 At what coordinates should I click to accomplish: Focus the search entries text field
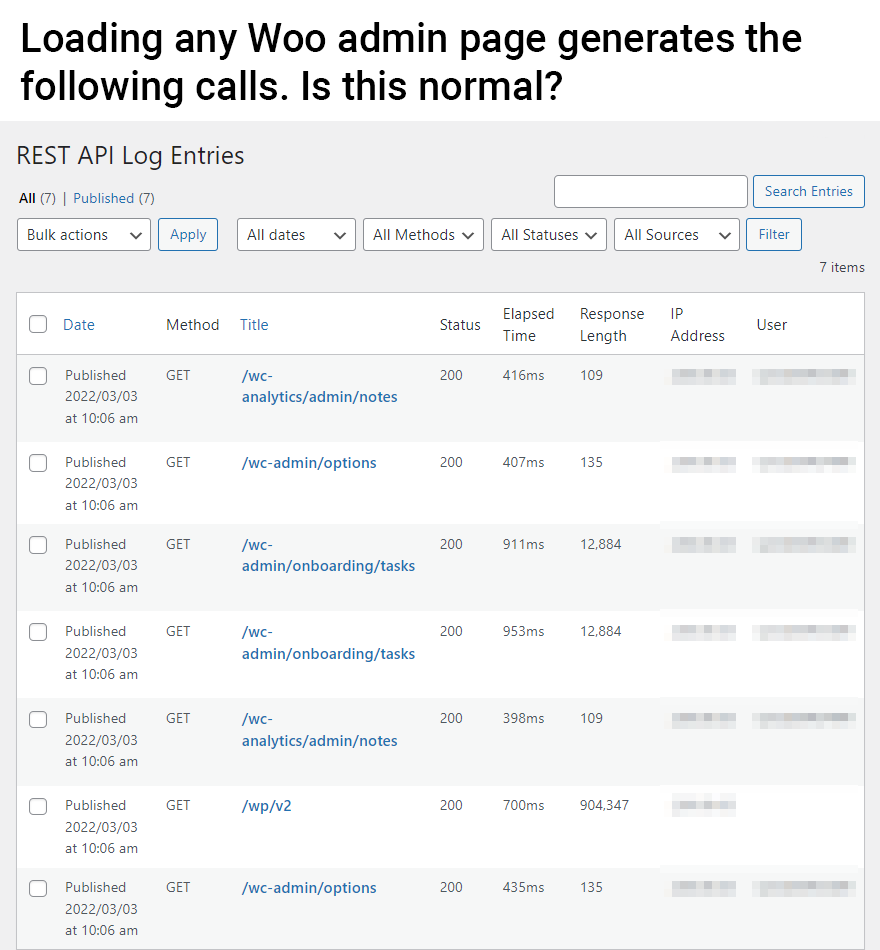(x=650, y=191)
